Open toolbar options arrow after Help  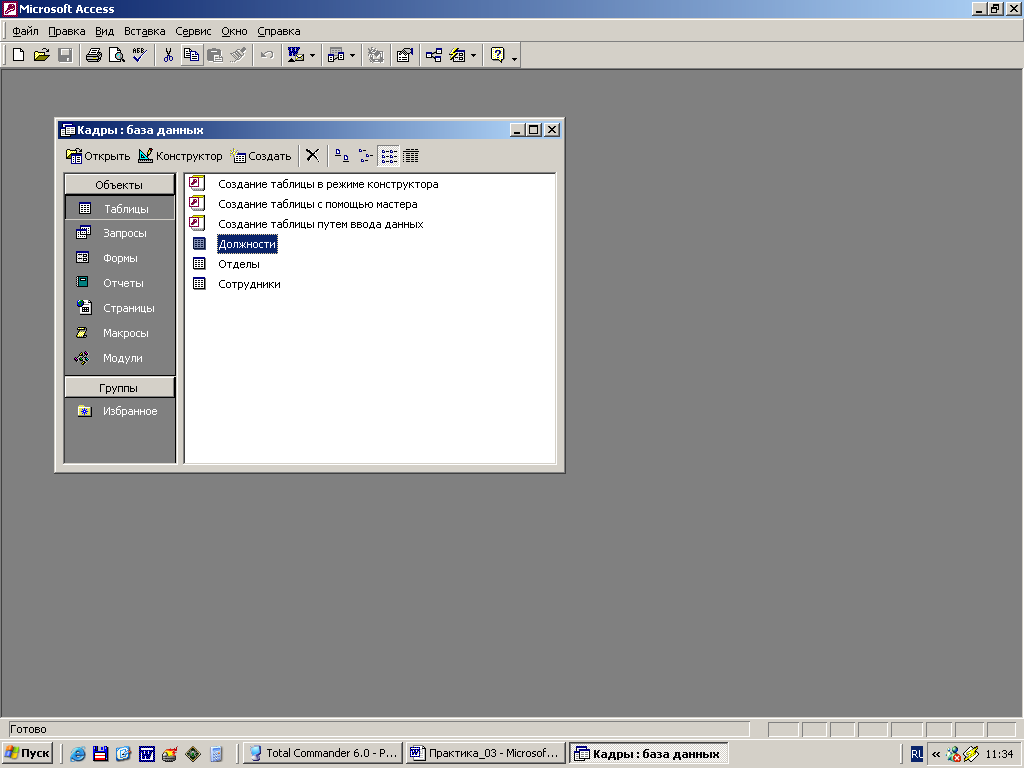(515, 57)
